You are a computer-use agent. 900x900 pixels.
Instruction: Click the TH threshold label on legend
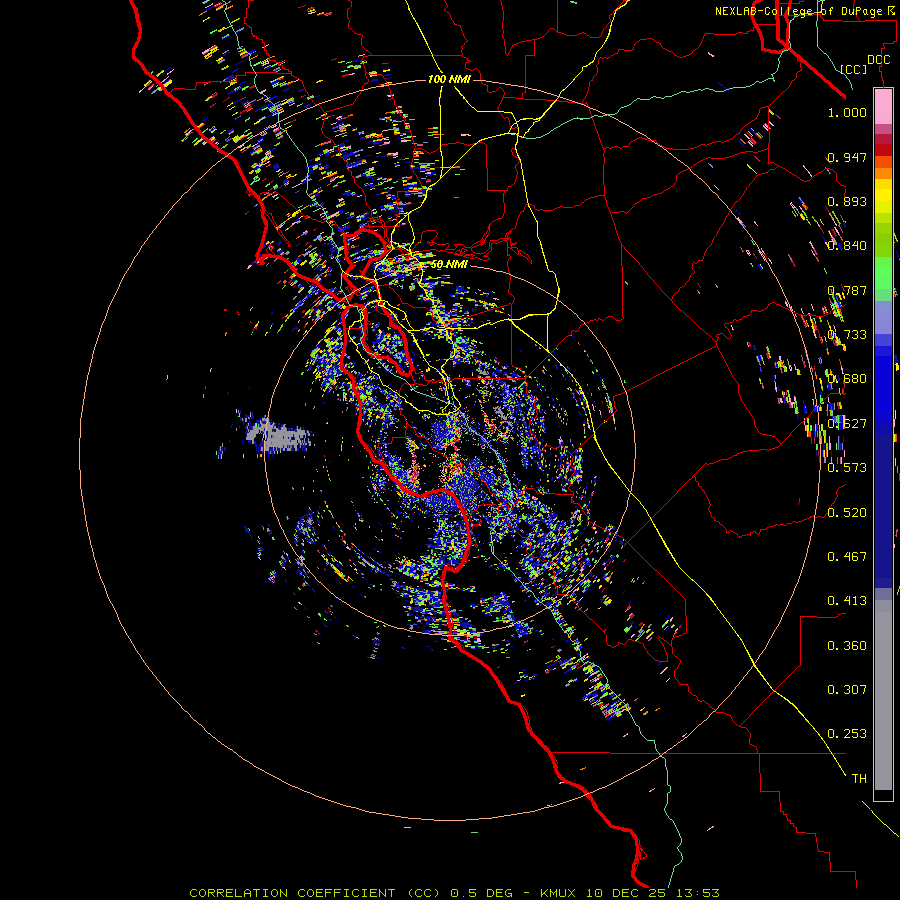pos(859,779)
